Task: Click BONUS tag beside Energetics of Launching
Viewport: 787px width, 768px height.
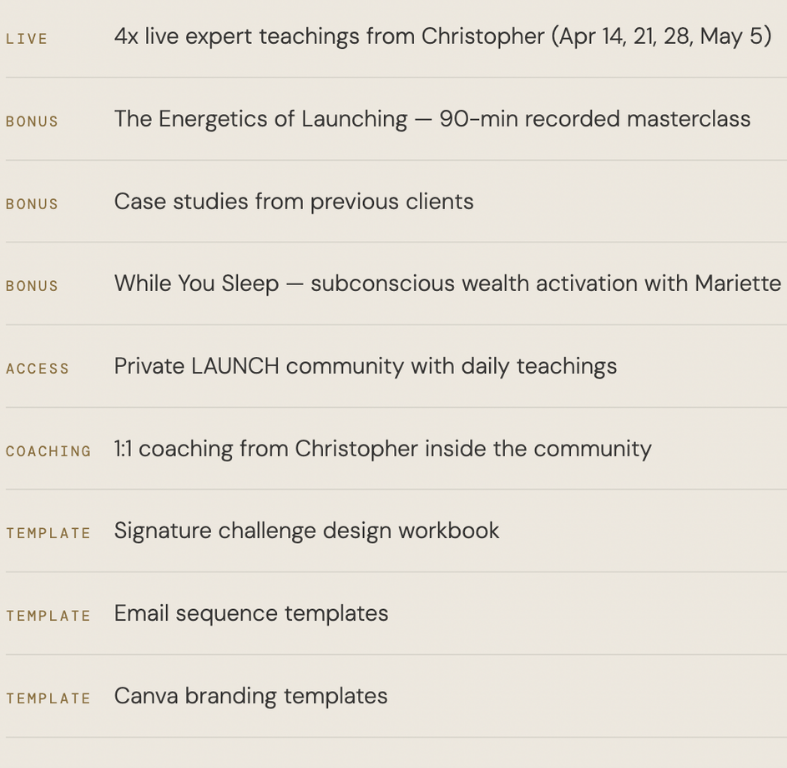Action: click(x=32, y=122)
